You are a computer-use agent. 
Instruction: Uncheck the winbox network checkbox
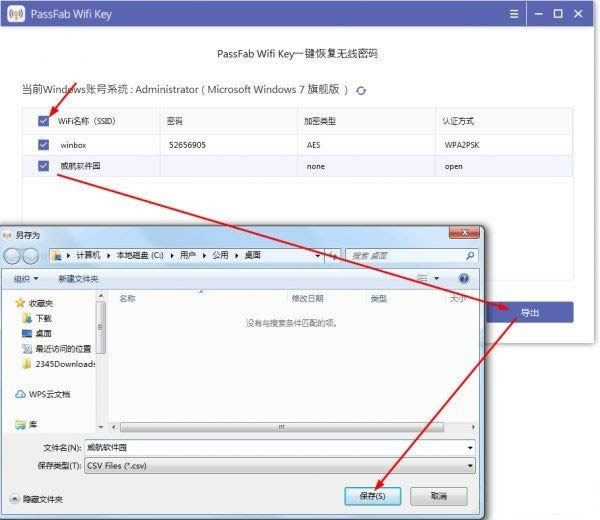(43, 145)
